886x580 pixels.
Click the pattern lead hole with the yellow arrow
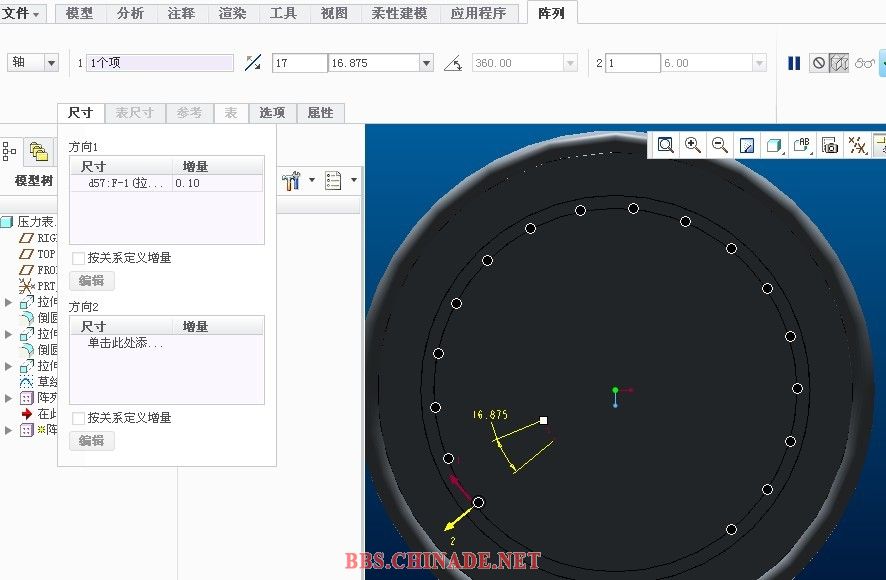coord(478,502)
